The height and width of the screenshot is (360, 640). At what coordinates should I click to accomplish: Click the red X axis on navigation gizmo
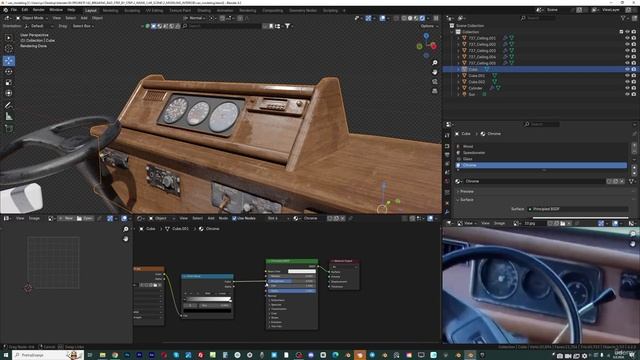pyautogui.click(x=433, y=46)
